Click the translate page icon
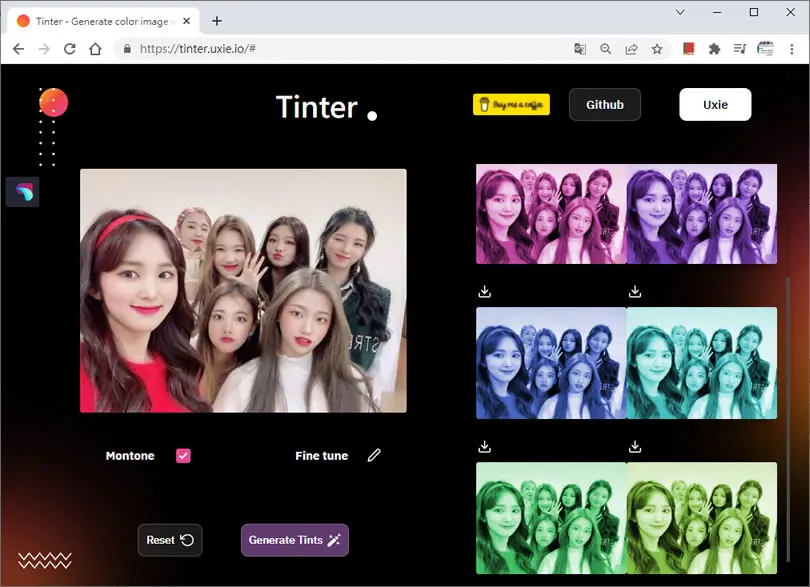Image resolution: width=810 pixels, height=587 pixels. point(580,49)
